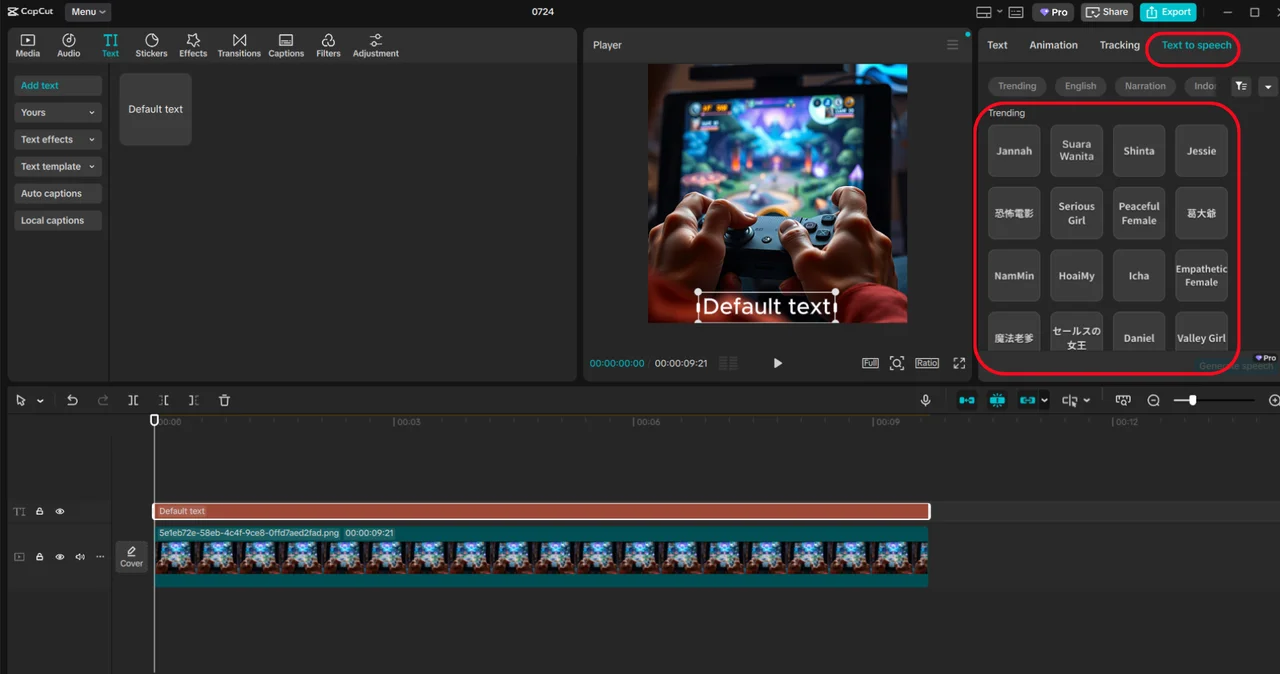The width and height of the screenshot is (1280, 674).
Task: Click the split clip tool in timeline
Action: click(133, 400)
